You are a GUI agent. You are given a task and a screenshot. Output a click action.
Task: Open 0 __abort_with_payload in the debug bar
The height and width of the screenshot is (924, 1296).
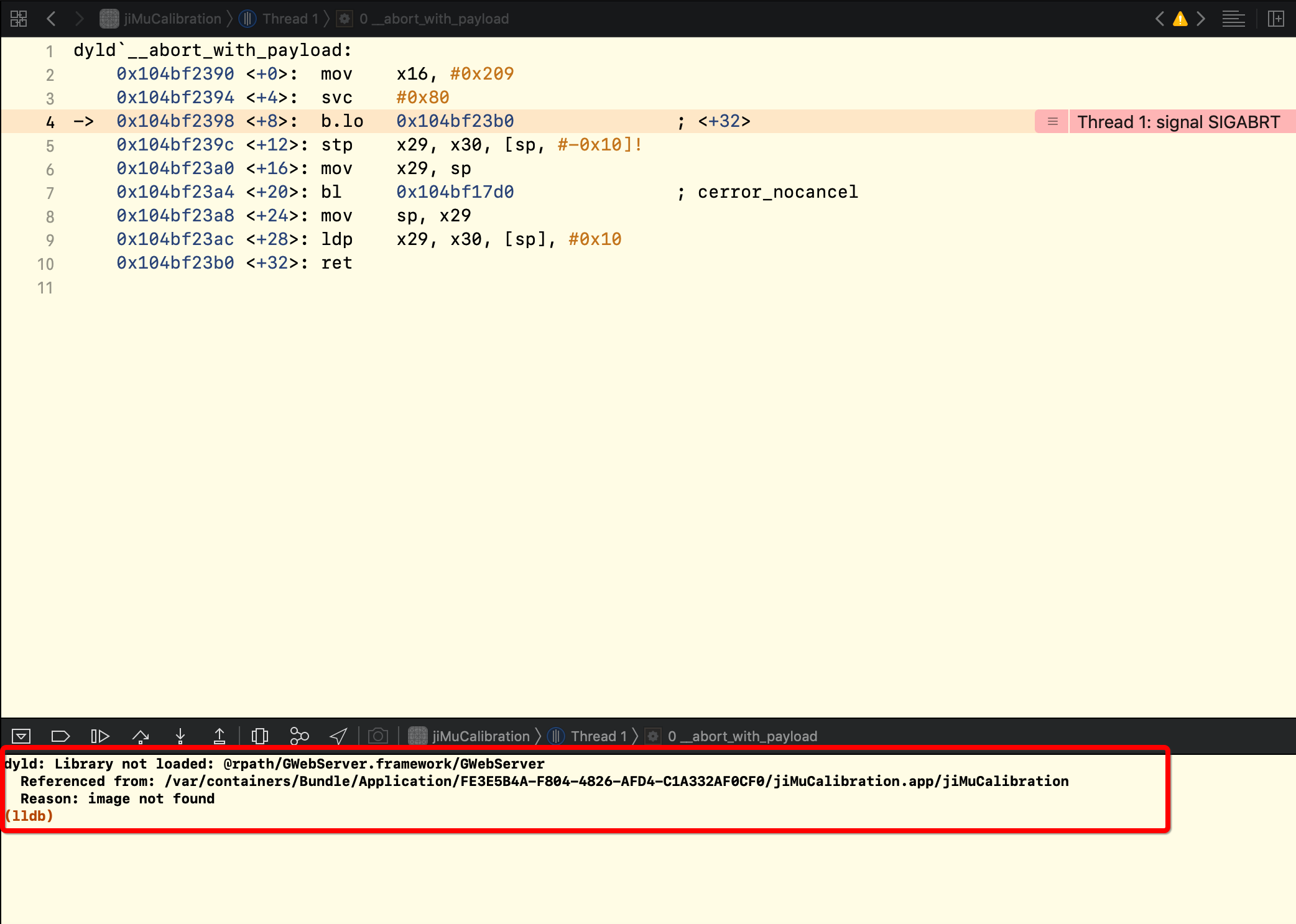coord(731,736)
